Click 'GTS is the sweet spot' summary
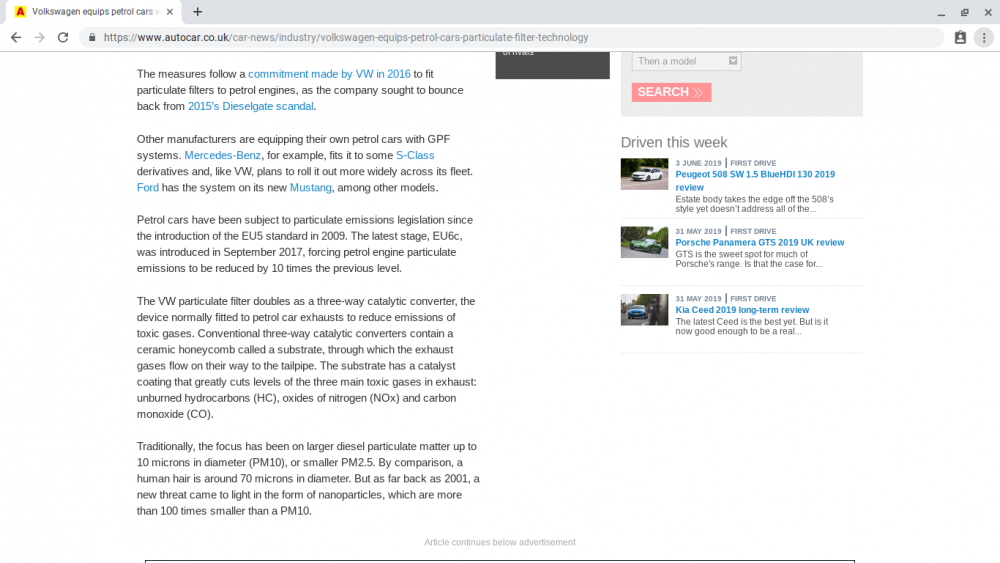Screen dimensions: 1000x563 (749, 259)
